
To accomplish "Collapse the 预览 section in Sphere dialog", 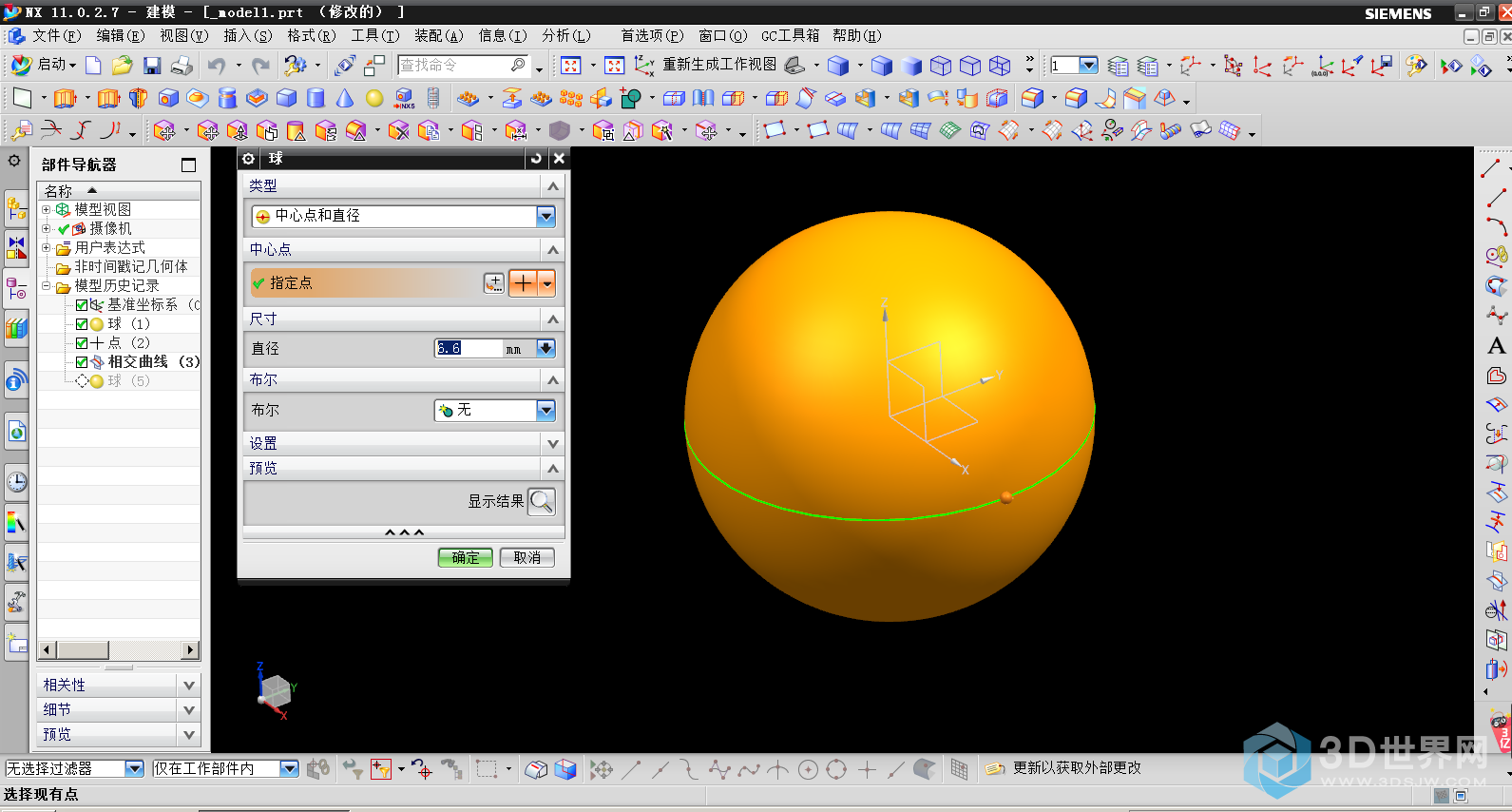I will tap(553, 469).
